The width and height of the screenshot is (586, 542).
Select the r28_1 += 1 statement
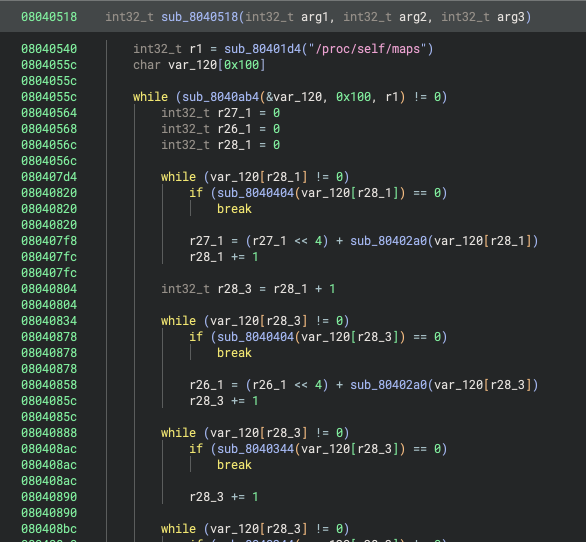(x=224, y=257)
